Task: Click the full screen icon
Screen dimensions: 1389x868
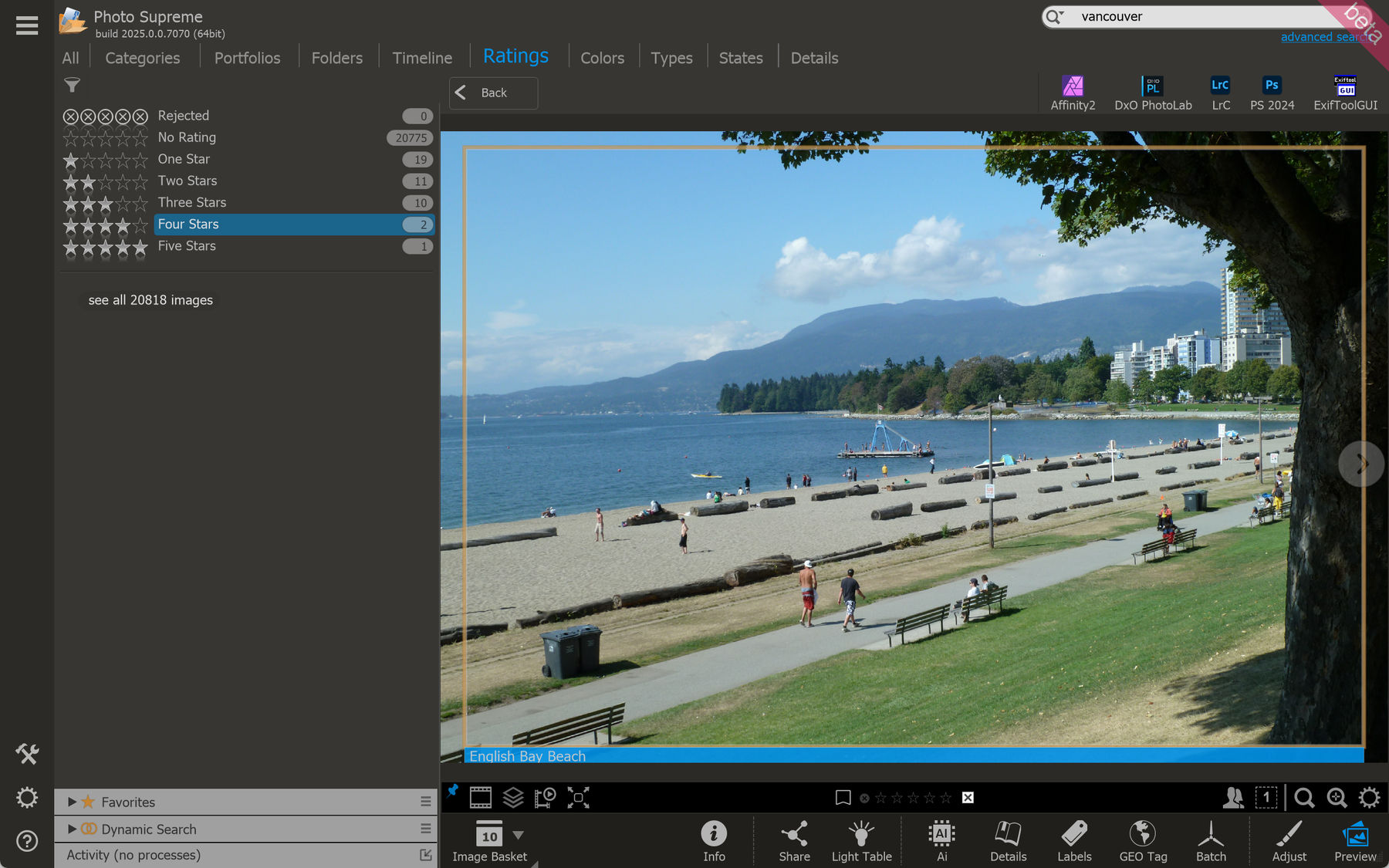Action: coord(578,797)
